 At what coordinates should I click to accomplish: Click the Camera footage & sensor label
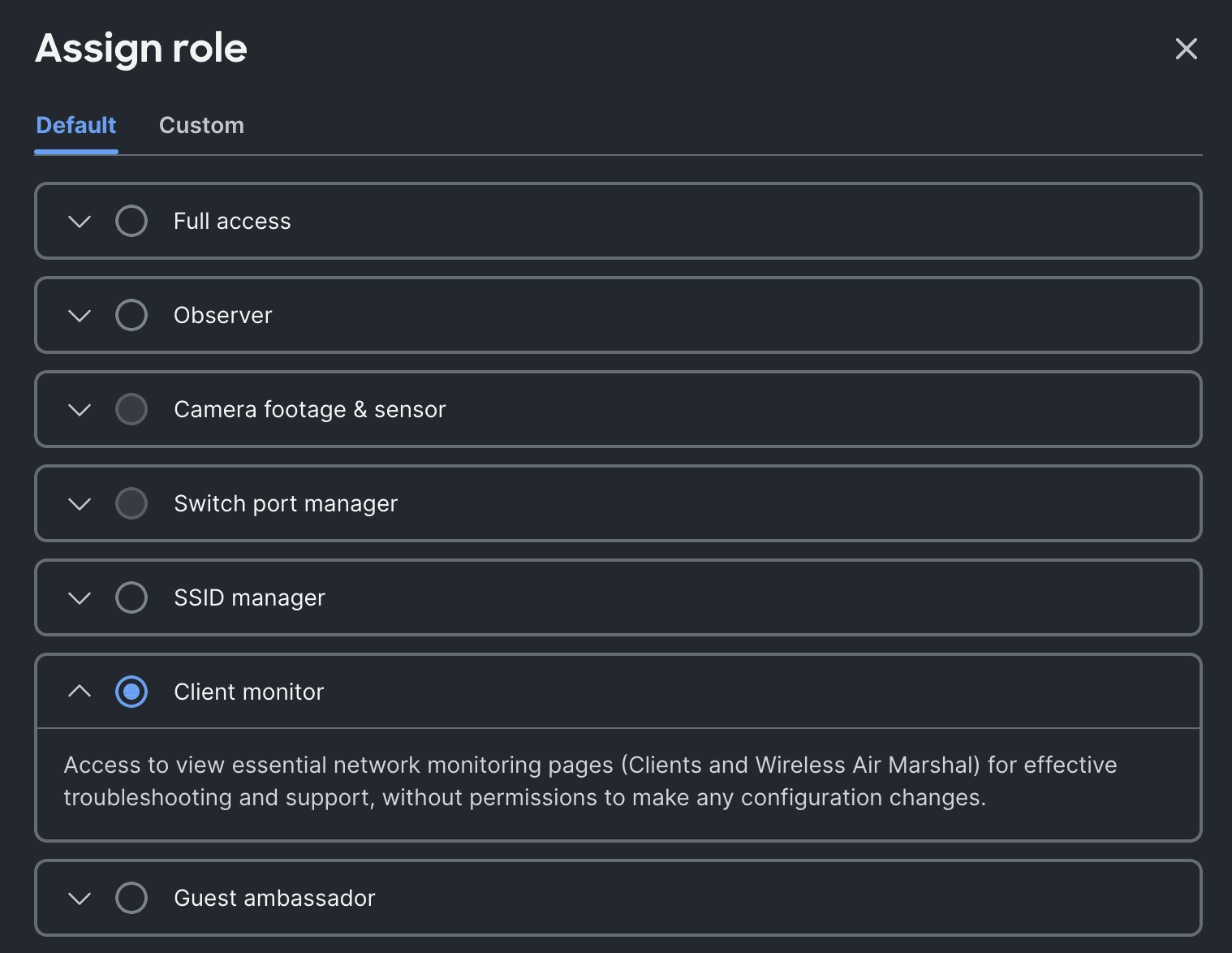[x=310, y=409]
